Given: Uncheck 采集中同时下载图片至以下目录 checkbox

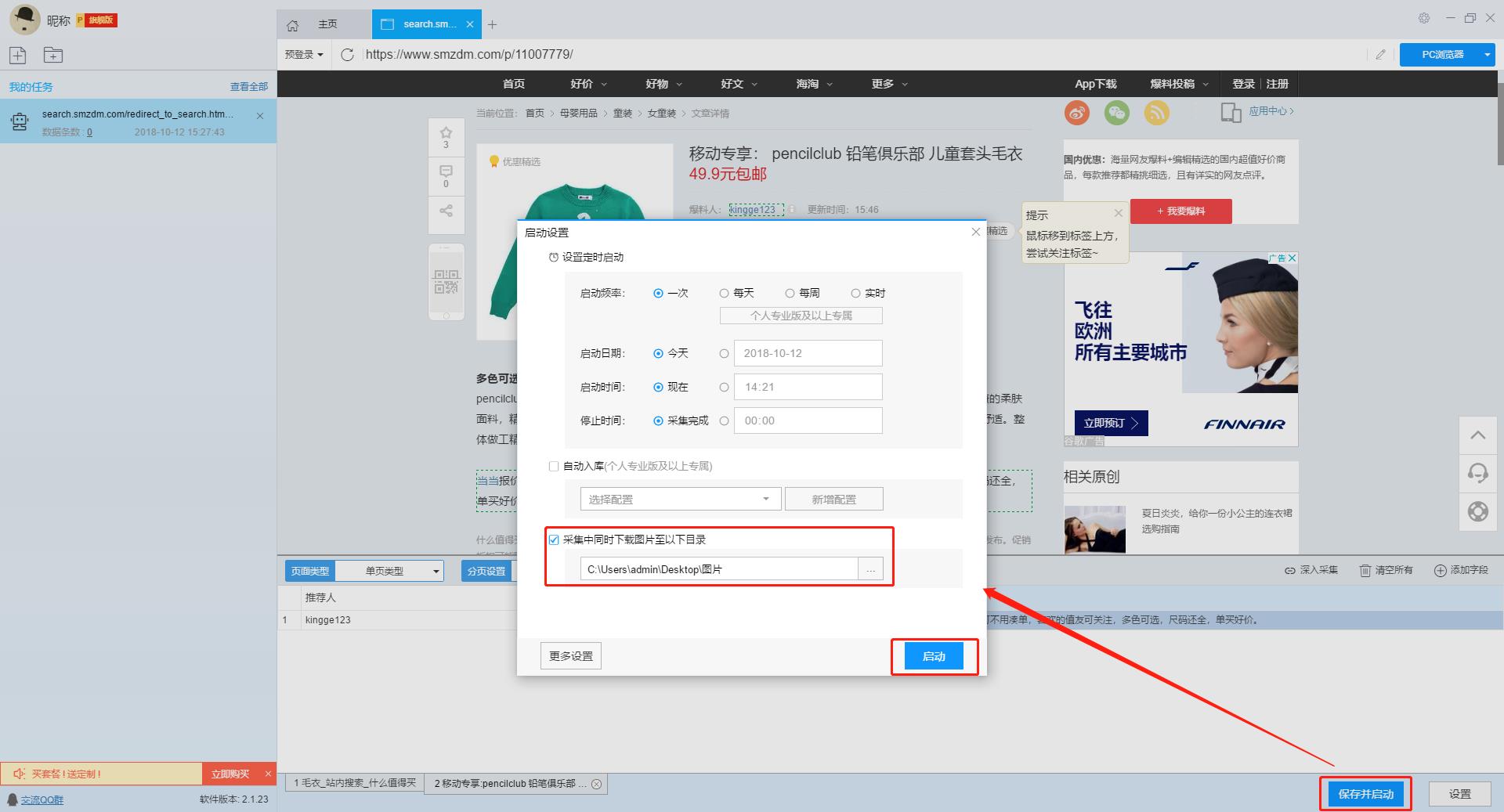Looking at the screenshot, I should pyautogui.click(x=554, y=540).
